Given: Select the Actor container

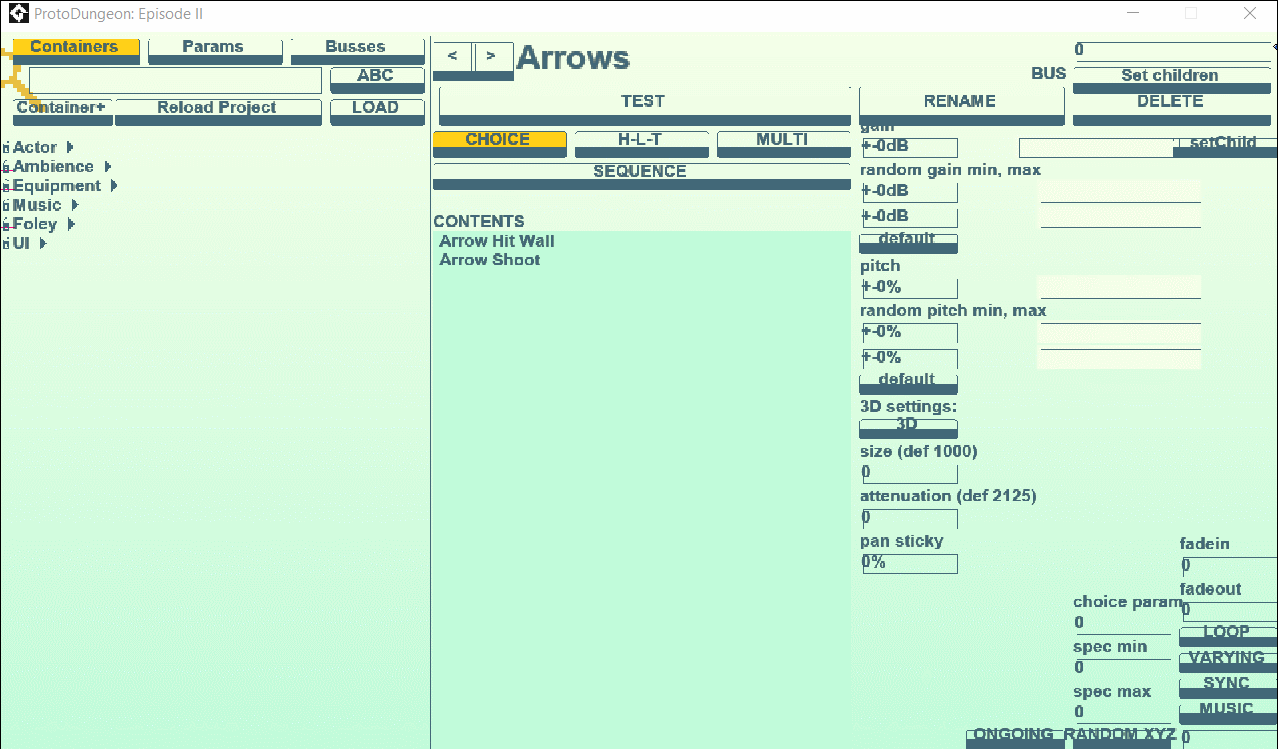Looking at the screenshot, I should point(35,148).
